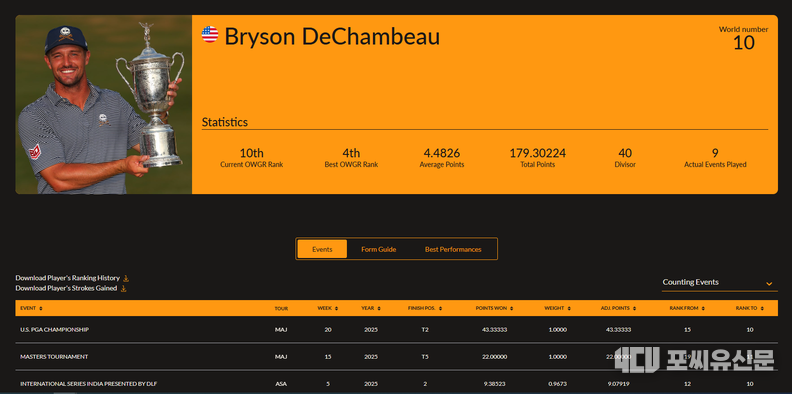Viewport: 792px width, 394px height.
Task: Click the 40 Divisor stat
Action: [625, 158]
